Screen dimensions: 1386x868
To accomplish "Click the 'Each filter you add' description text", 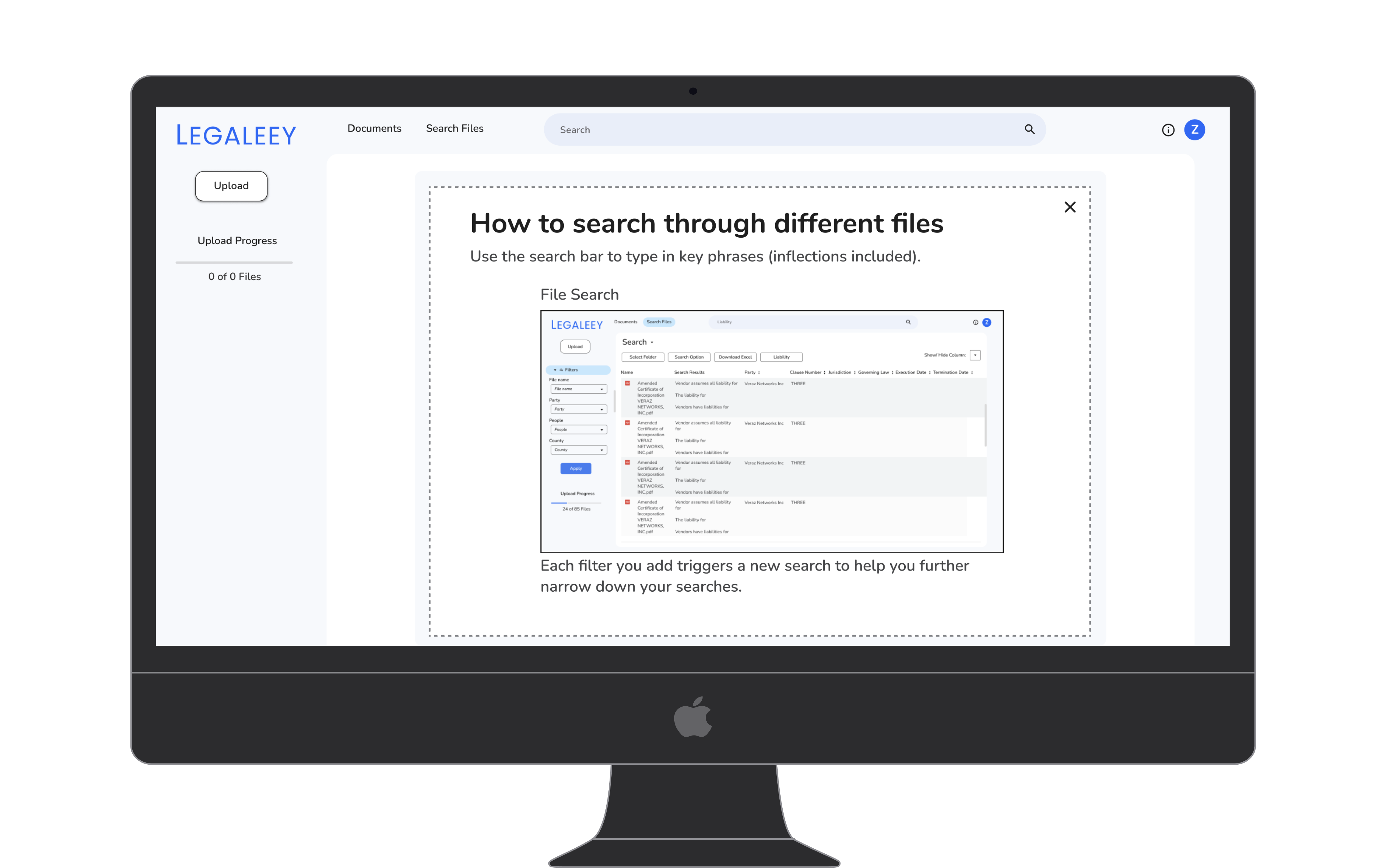I will click(755, 576).
